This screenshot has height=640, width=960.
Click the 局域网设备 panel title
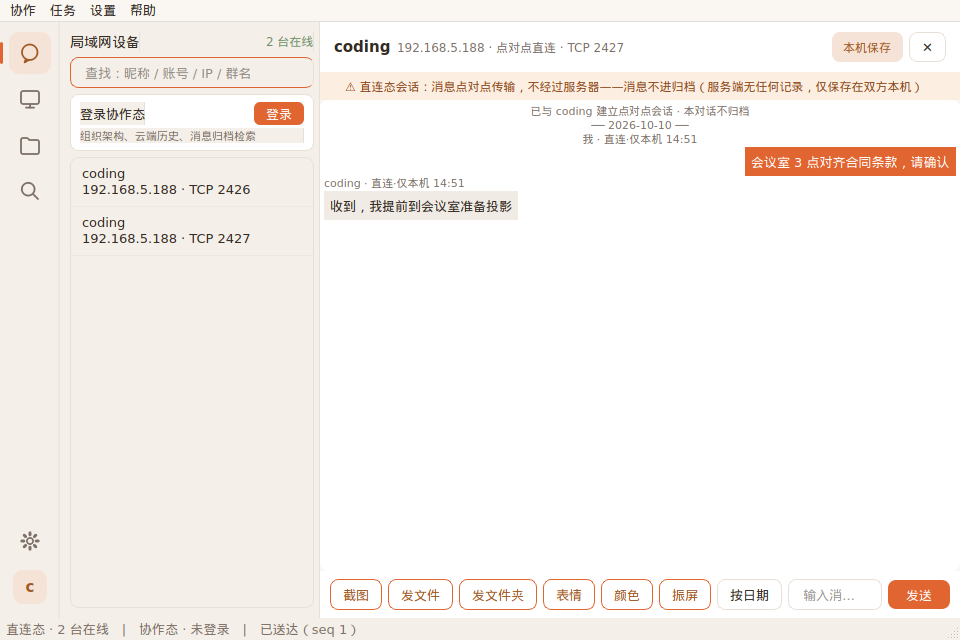pyautogui.click(x=105, y=42)
